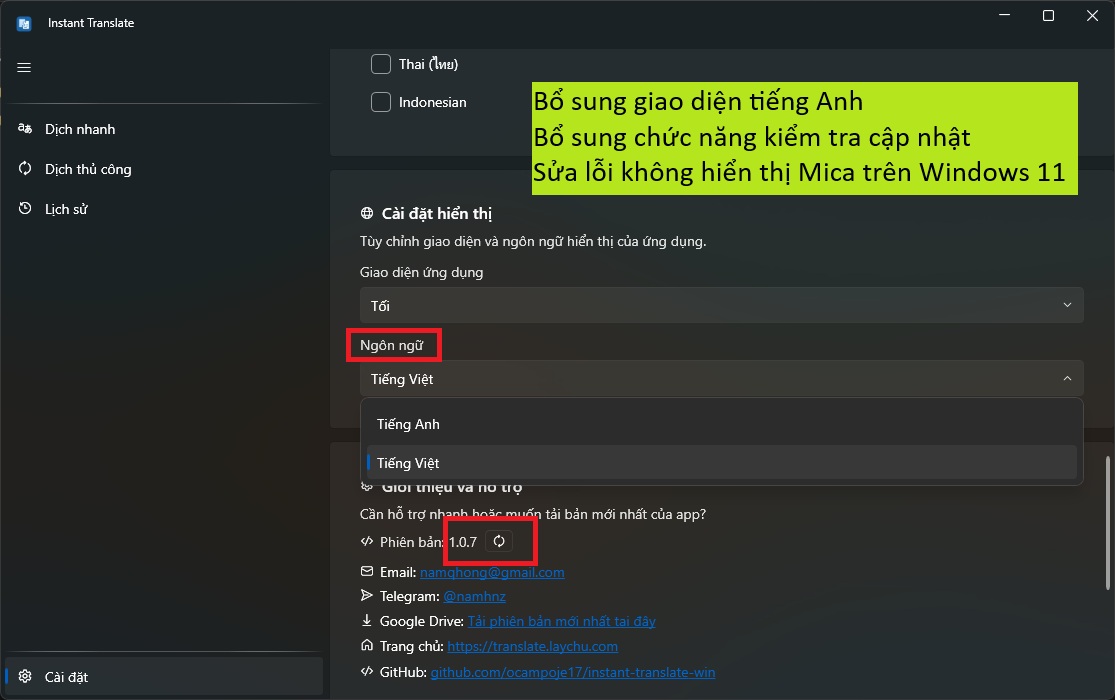Open the Dịch thủ công page
1115x700 pixels.
[164, 169]
